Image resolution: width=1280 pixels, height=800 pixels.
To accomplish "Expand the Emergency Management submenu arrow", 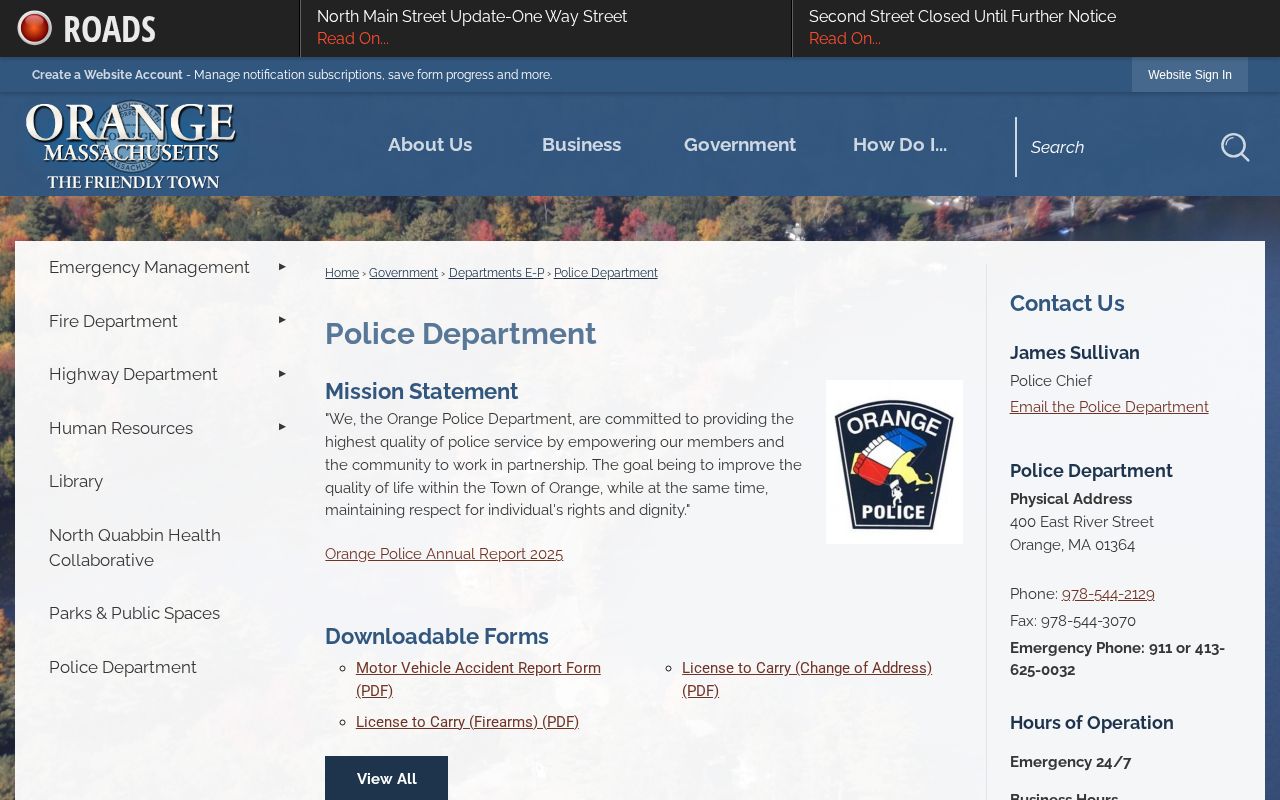I will tap(282, 267).
